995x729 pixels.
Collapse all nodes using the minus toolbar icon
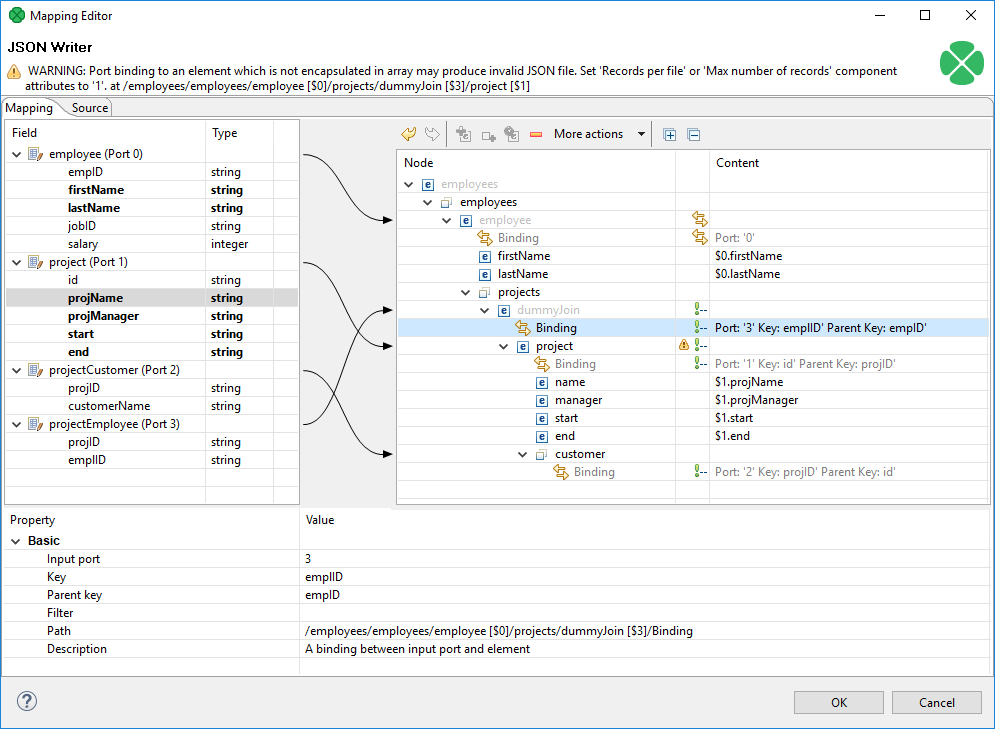tap(693, 133)
